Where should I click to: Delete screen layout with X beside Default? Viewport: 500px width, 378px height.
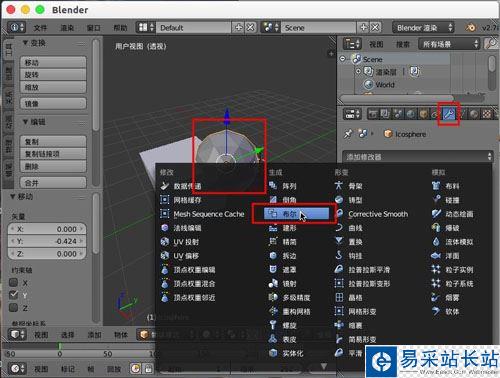point(250,27)
